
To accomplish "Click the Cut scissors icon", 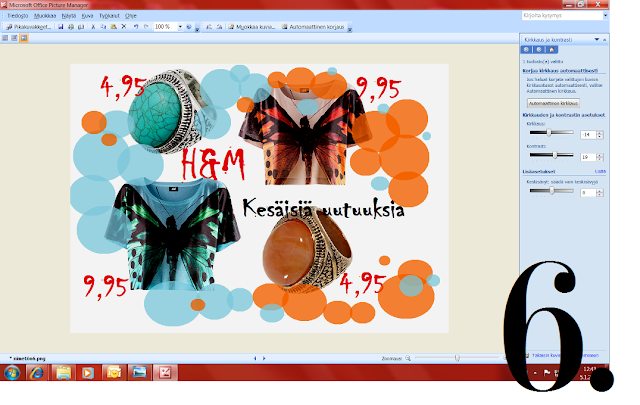I will pos(93,27).
